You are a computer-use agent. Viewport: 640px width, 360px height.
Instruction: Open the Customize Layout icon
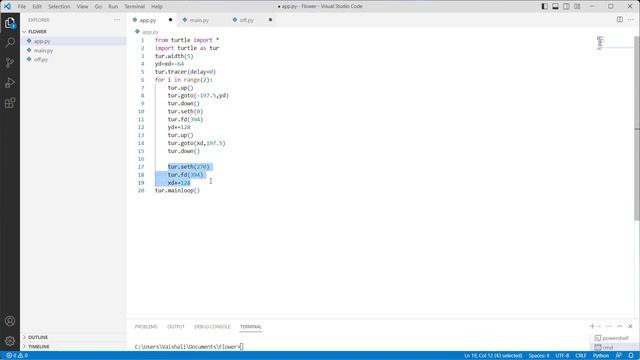577,7
